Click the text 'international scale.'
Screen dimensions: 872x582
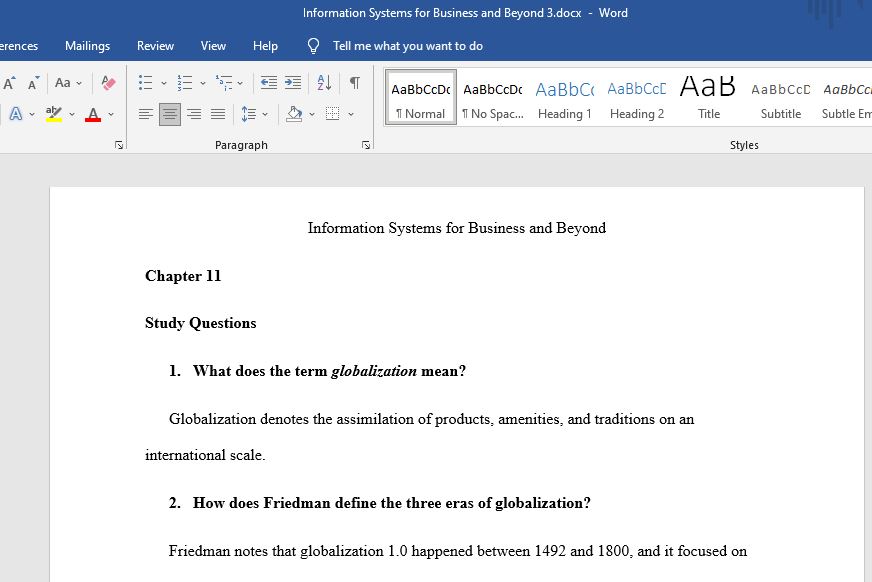tap(205, 455)
